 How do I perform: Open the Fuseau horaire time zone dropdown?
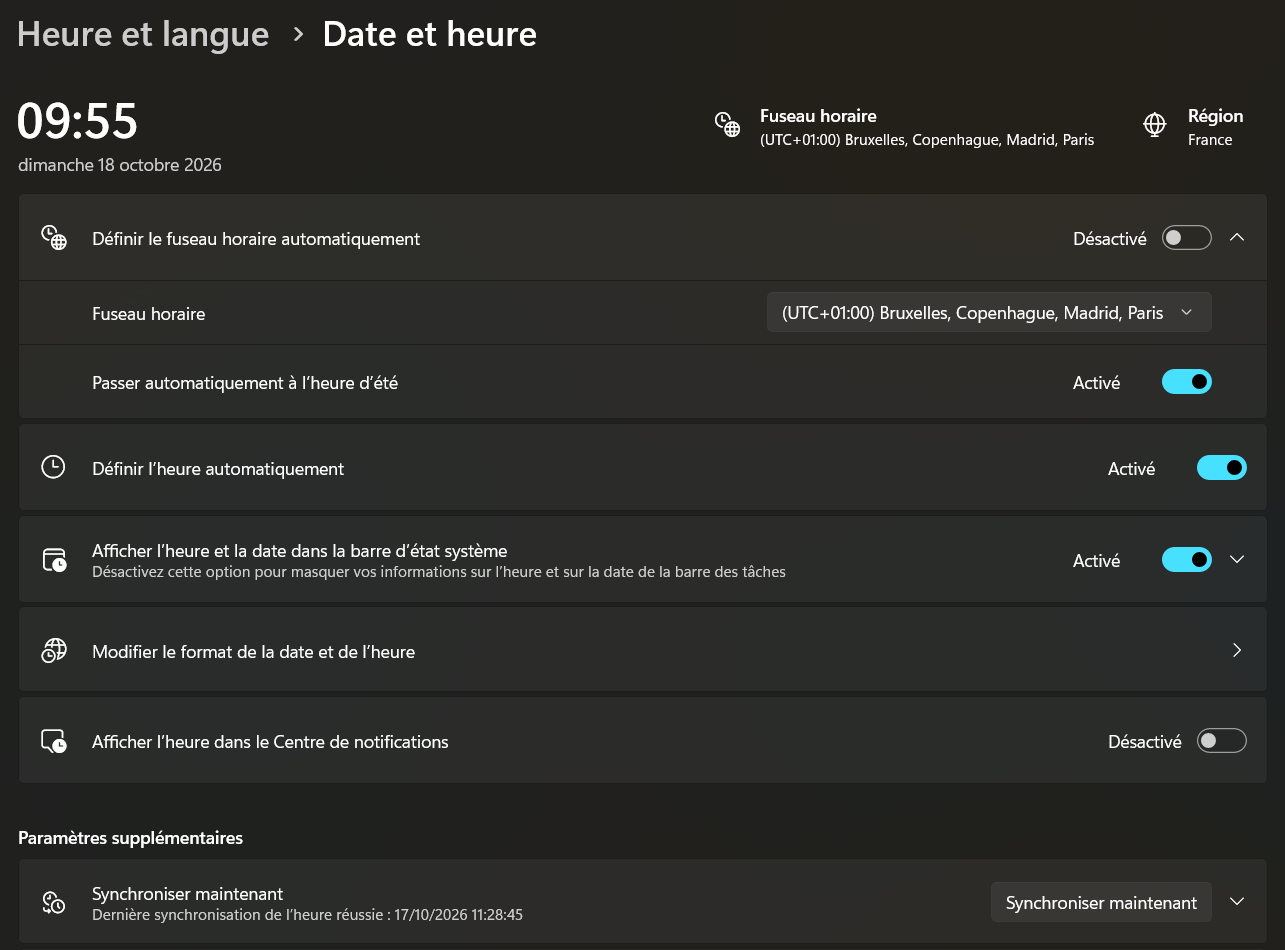(x=989, y=312)
